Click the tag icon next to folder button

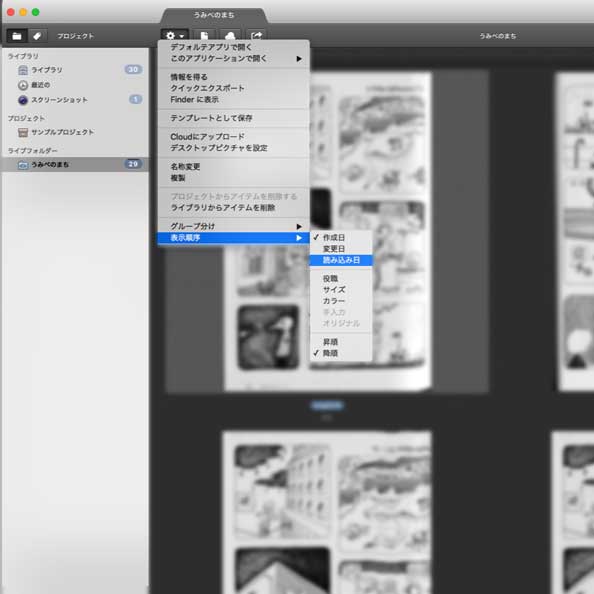(x=37, y=36)
